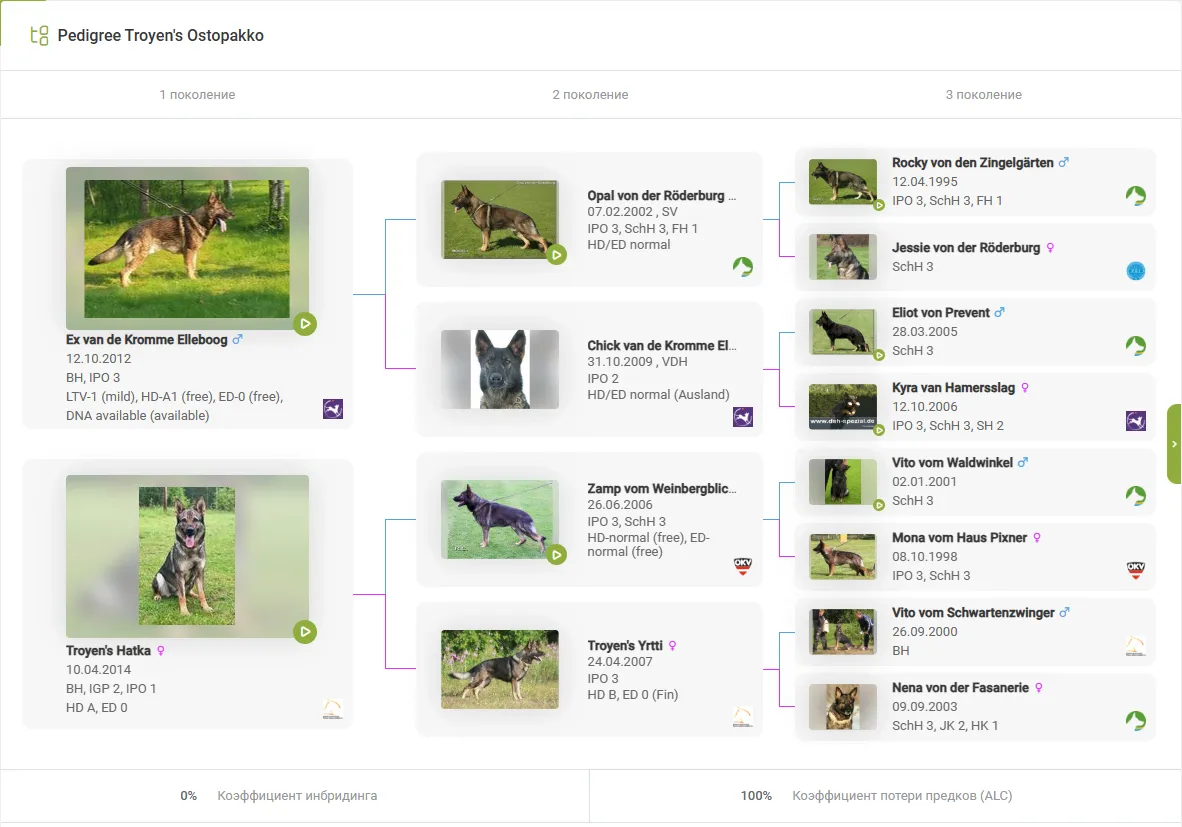Click OKV logo on Mona vom Haus Pixner

tap(1135, 571)
